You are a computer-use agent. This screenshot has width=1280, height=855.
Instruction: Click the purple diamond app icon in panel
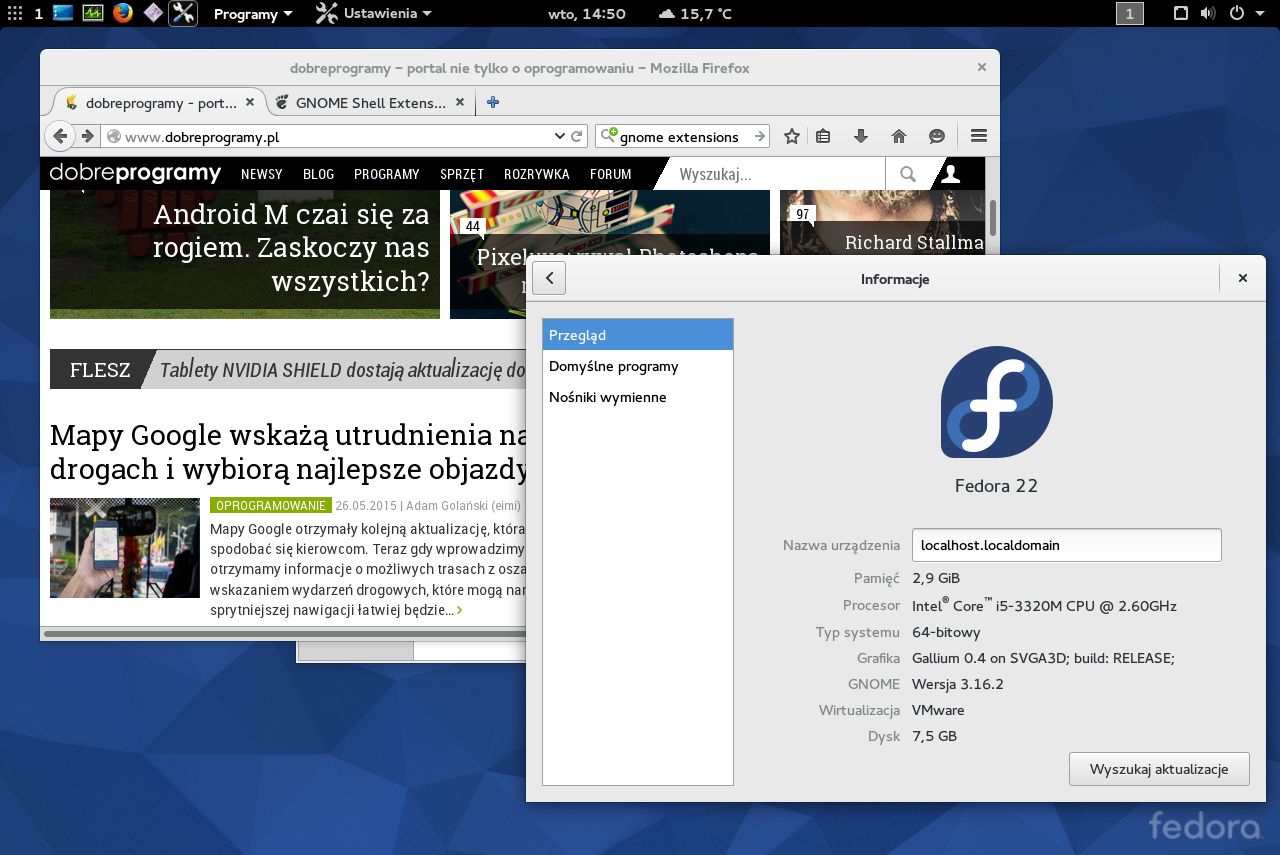[x=153, y=13]
